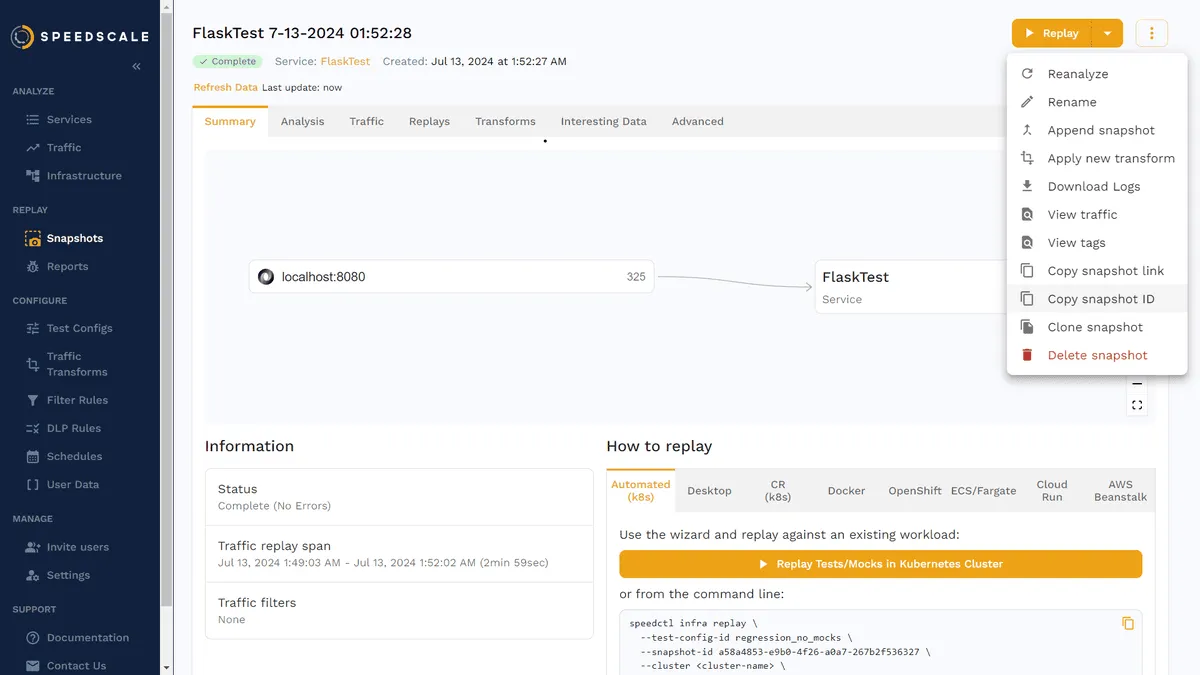Switch to the Docker replay tab
This screenshot has height=675, width=1200.
pyautogui.click(x=846, y=490)
